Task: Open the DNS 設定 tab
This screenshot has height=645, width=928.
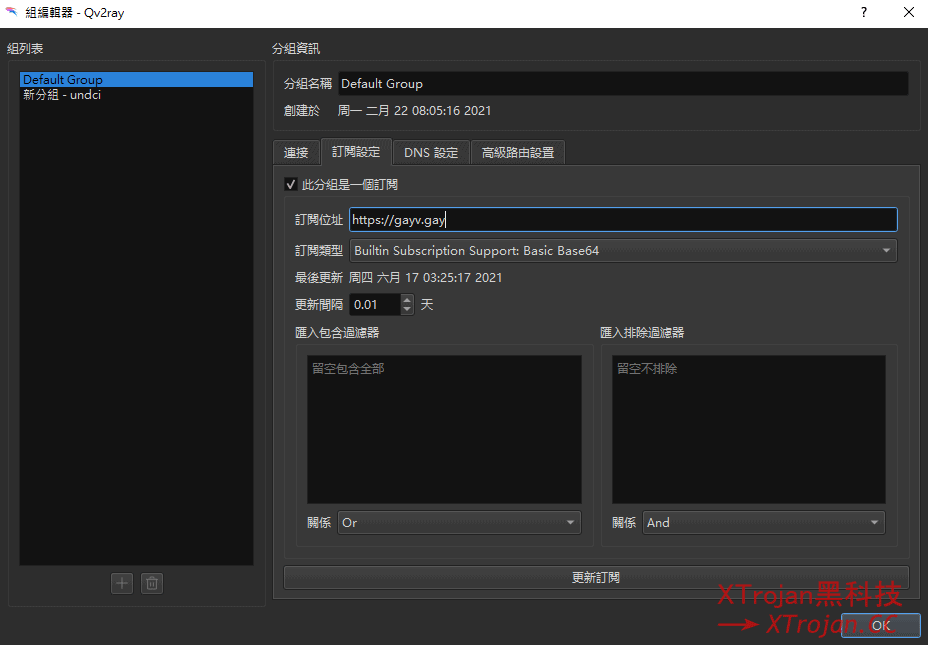Action: point(431,152)
